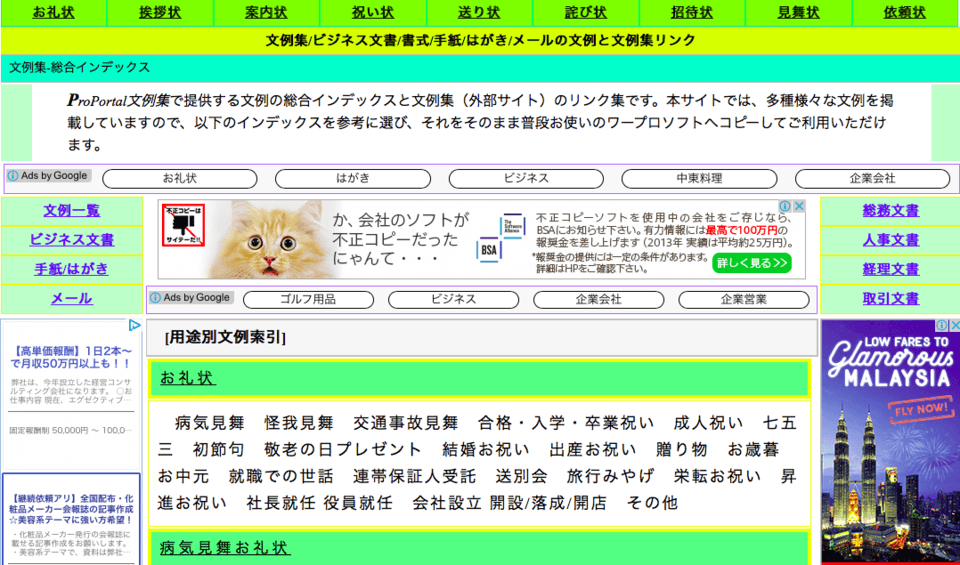The height and width of the screenshot is (565, 960).
Task: Click the AdChoices icon on the cat banner ad
Action: pyautogui.click(x=786, y=206)
